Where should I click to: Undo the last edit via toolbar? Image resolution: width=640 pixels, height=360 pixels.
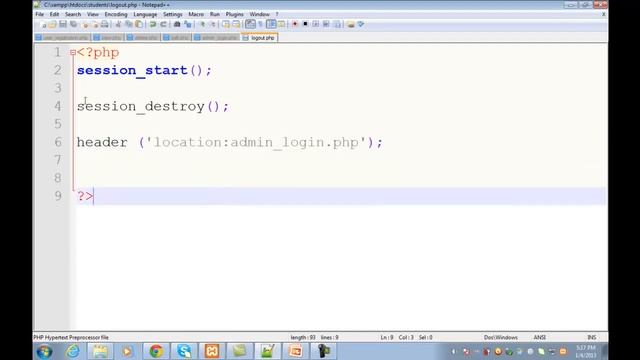pos(153,24)
